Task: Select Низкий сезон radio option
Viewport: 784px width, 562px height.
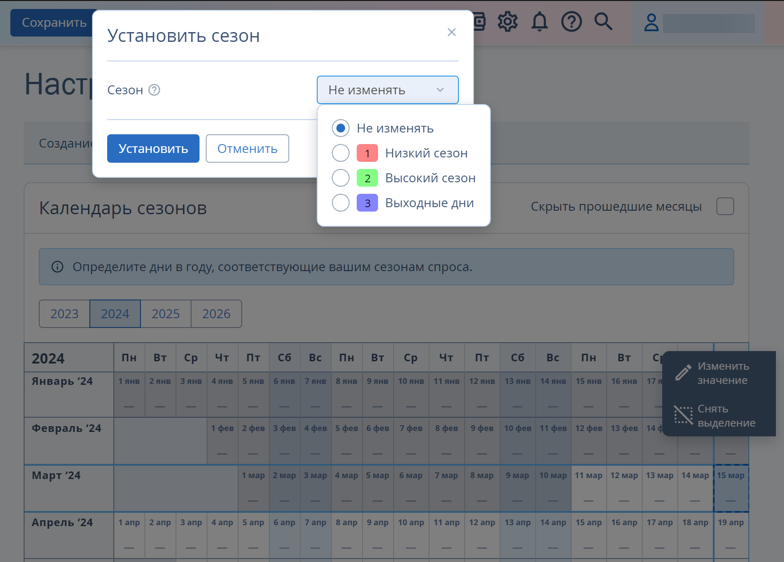Action: pyautogui.click(x=340, y=153)
